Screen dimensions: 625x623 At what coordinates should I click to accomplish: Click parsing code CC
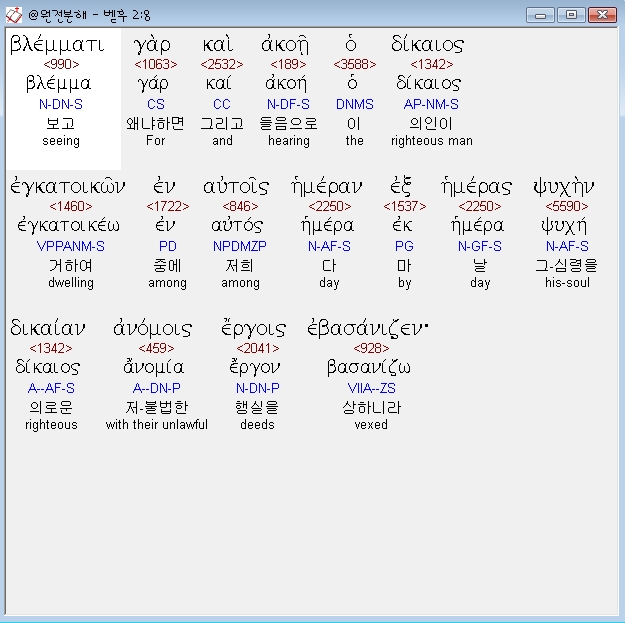(222, 104)
